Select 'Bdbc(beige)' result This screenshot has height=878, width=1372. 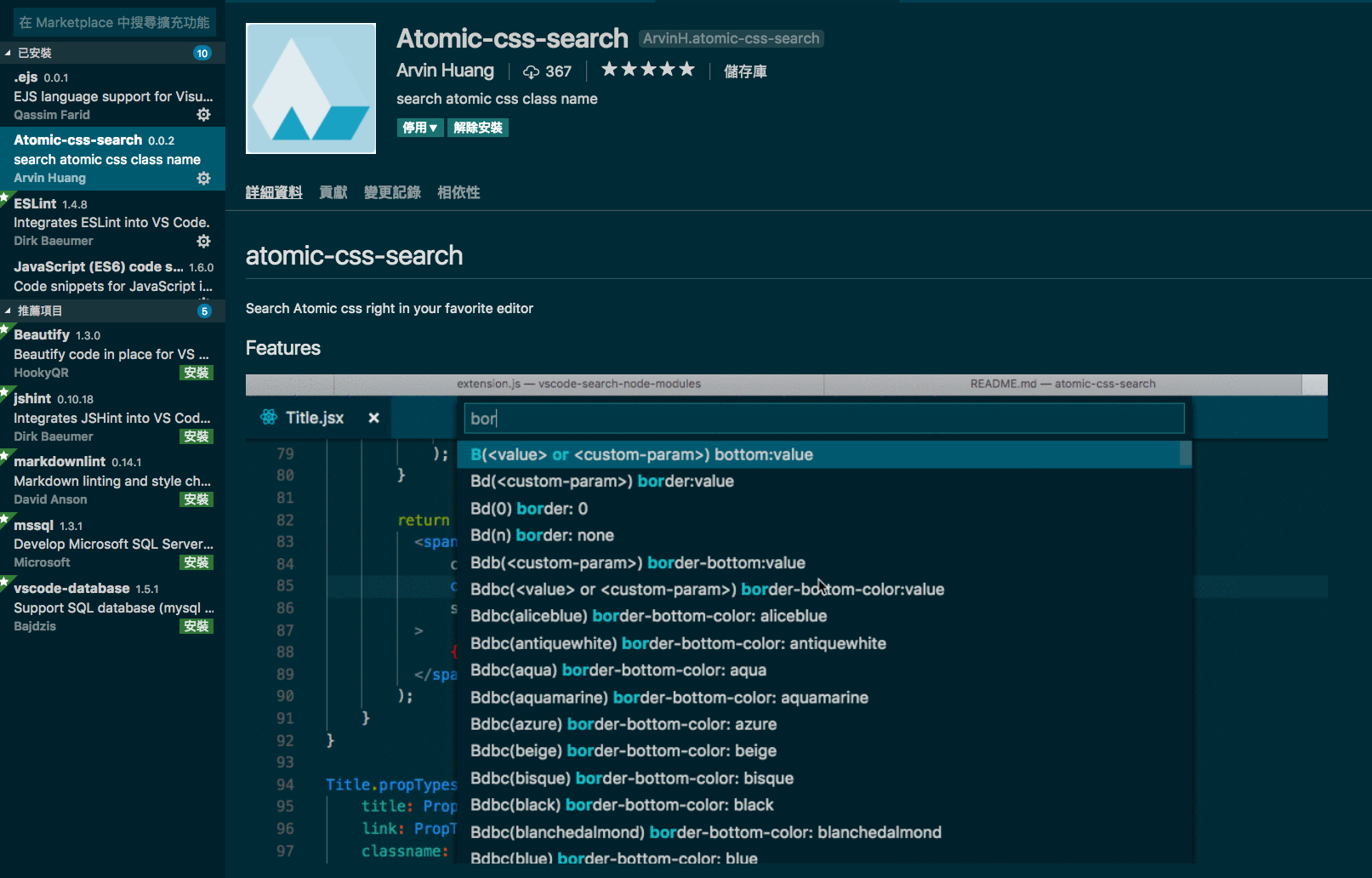[x=824, y=751]
